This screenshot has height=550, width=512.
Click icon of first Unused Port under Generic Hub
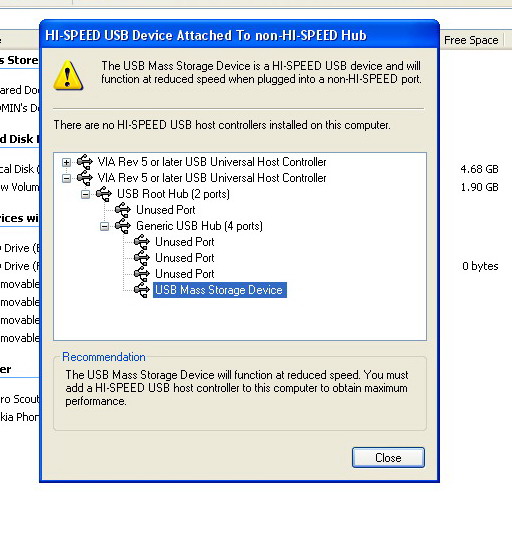pos(142,242)
